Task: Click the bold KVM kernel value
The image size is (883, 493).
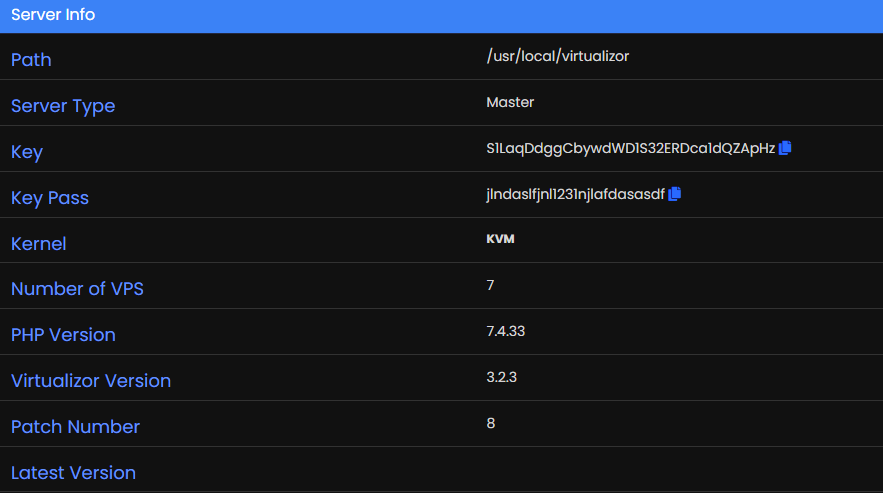Action: pos(500,240)
